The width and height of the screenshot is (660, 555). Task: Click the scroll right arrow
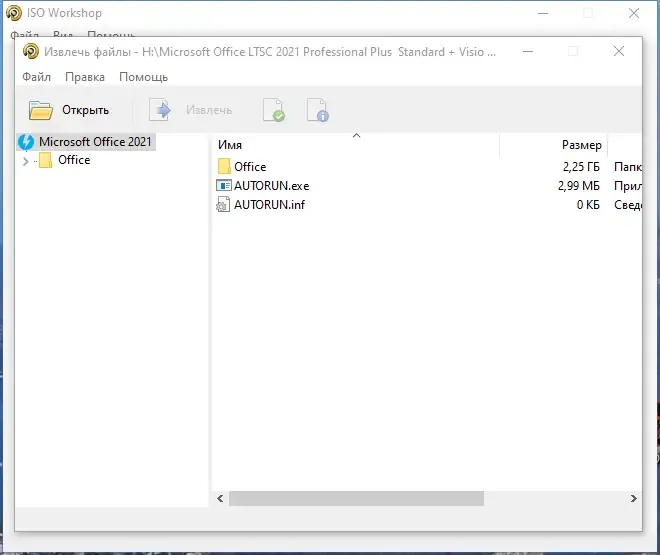633,499
